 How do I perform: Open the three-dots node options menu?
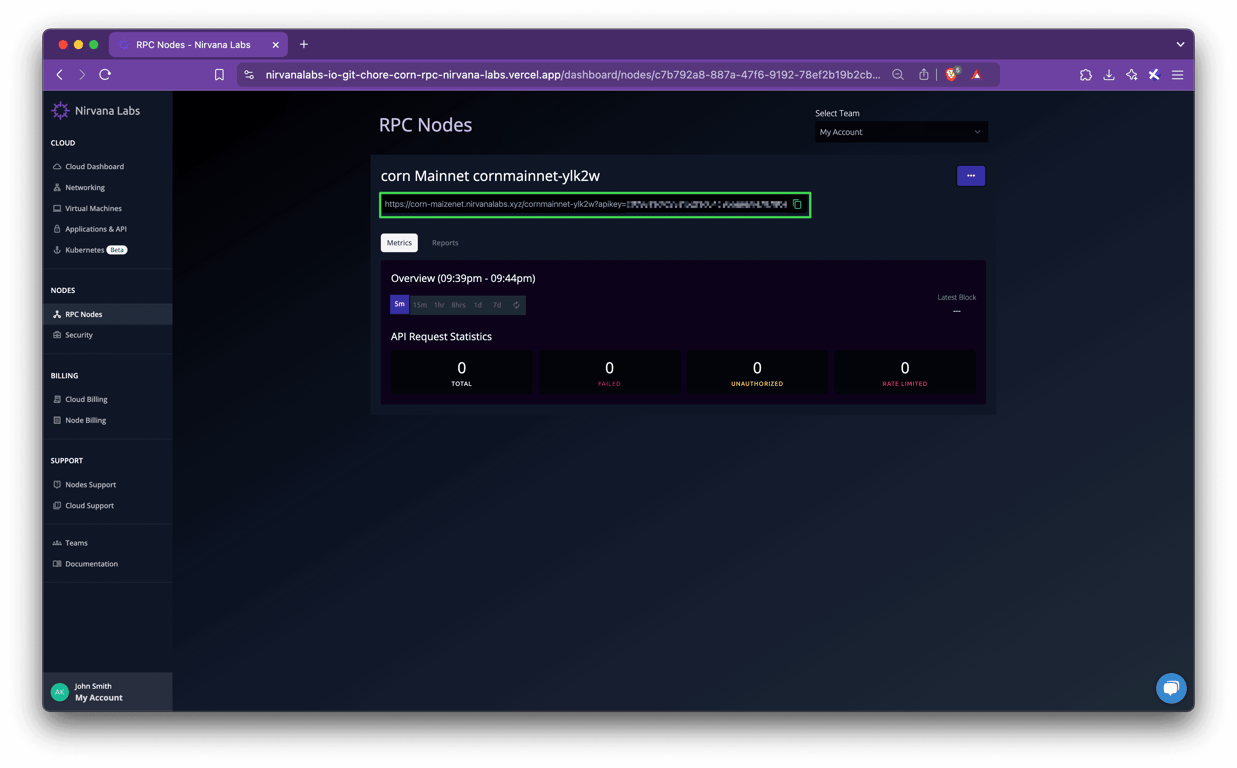(x=971, y=176)
